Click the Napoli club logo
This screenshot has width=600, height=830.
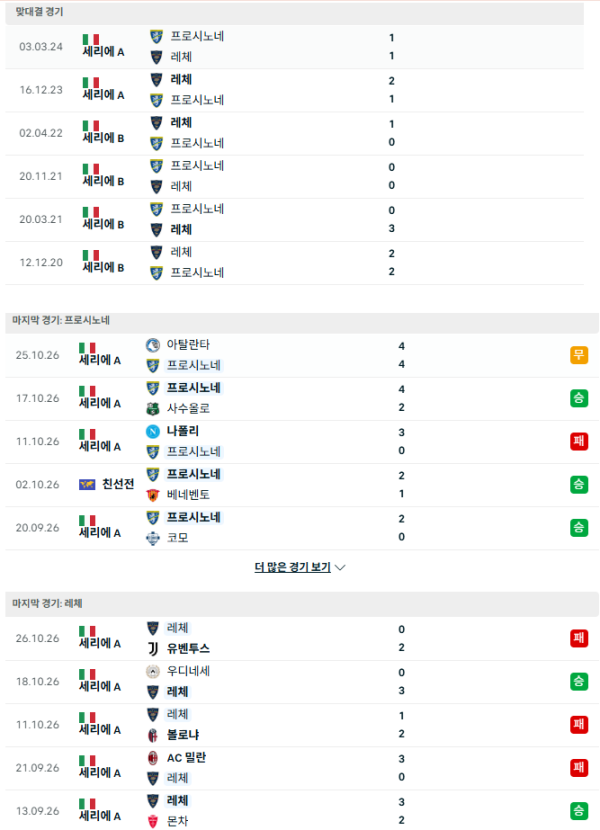pos(153,431)
